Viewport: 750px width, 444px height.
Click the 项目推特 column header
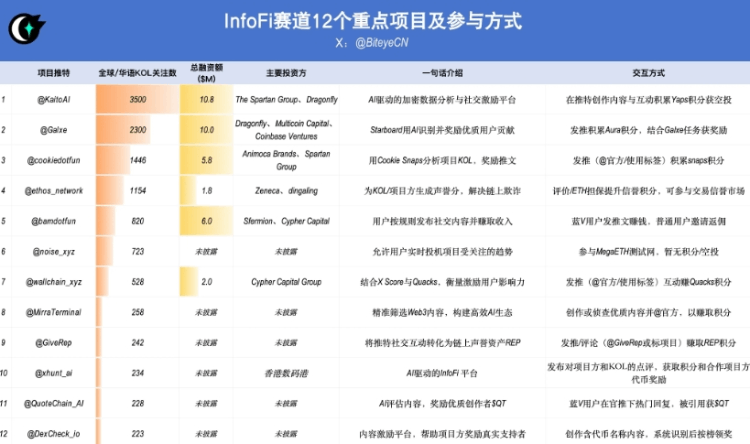[54, 73]
